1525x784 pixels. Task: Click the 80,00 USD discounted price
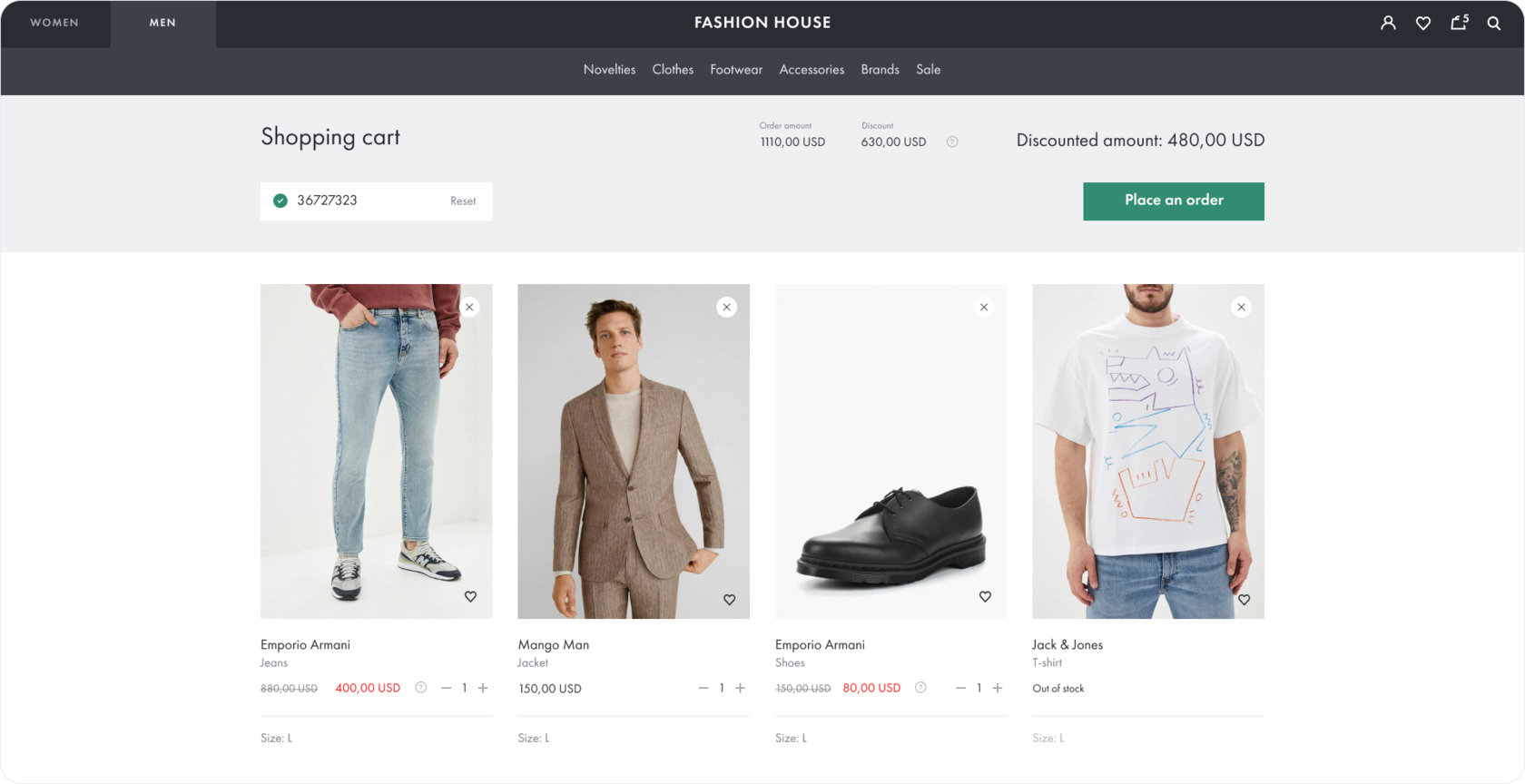point(871,689)
